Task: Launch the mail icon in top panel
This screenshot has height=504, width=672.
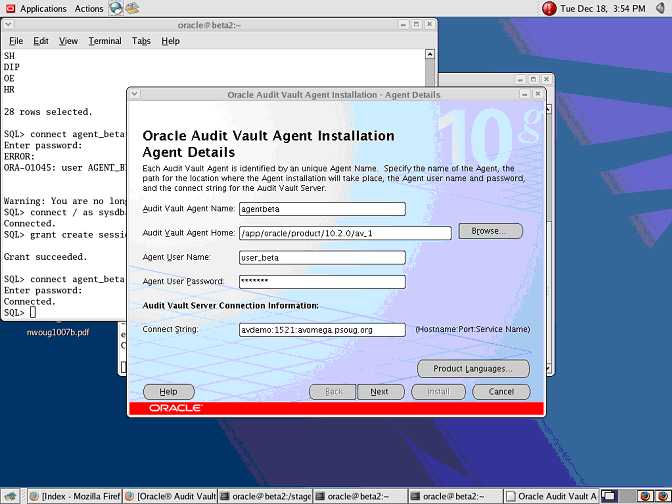Action: (x=132, y=8)
